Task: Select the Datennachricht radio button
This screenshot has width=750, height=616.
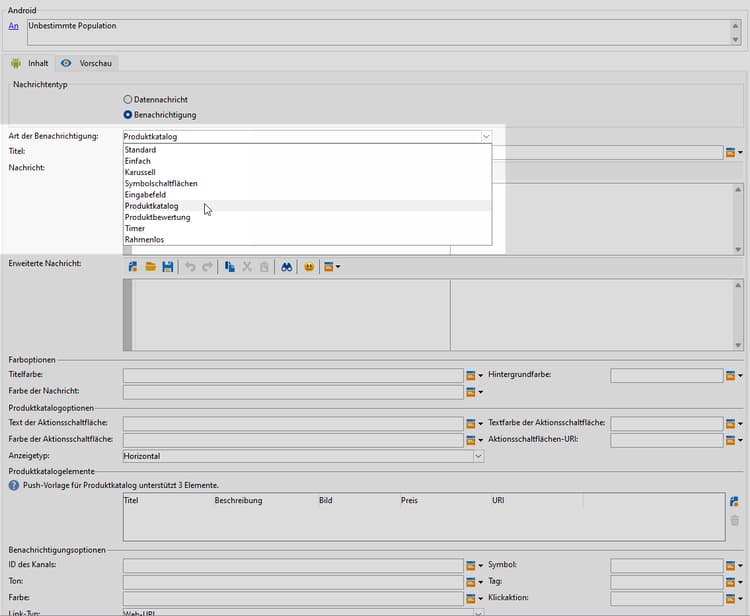Action: point(128,99)
